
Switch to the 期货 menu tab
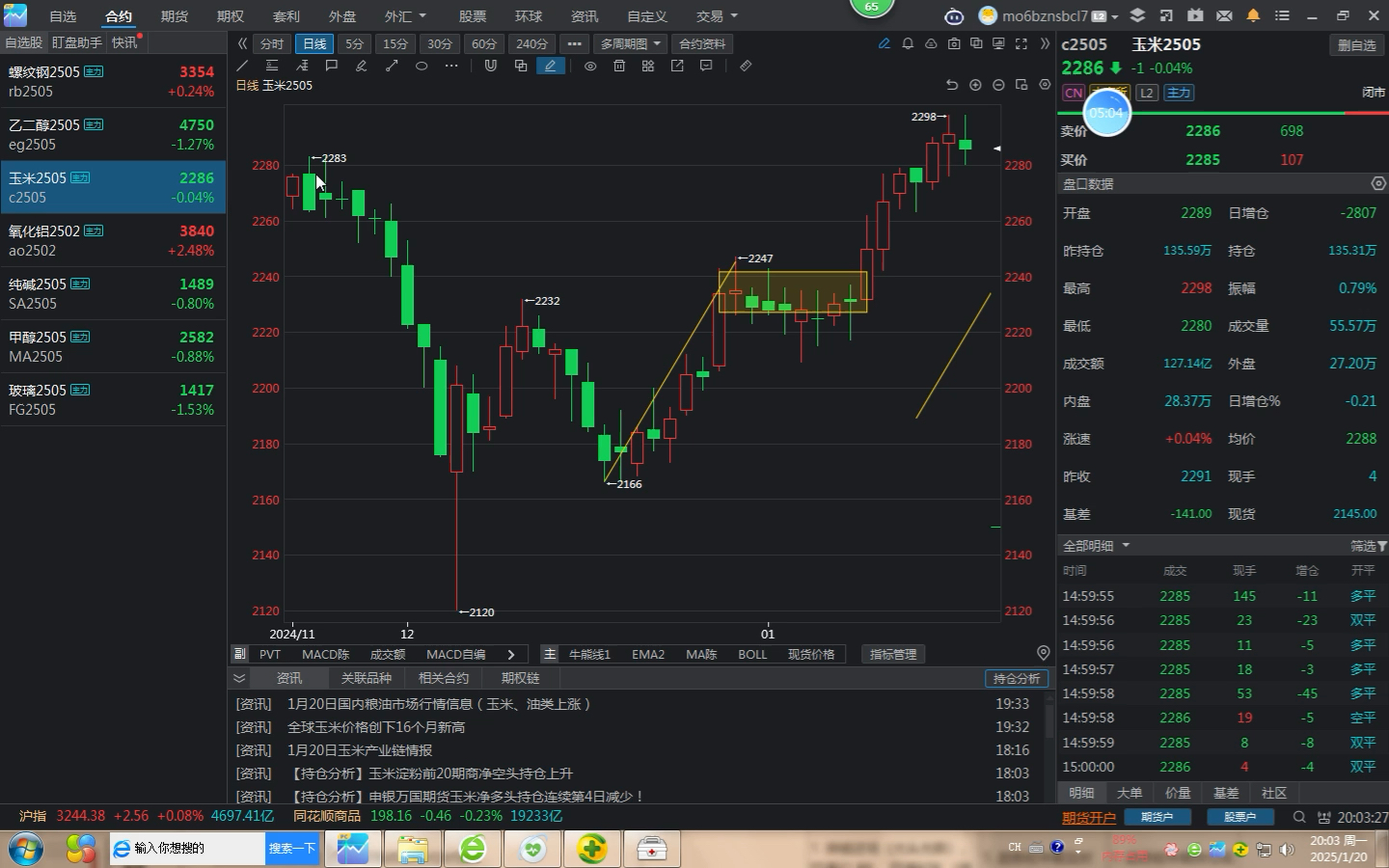[175, 16]
